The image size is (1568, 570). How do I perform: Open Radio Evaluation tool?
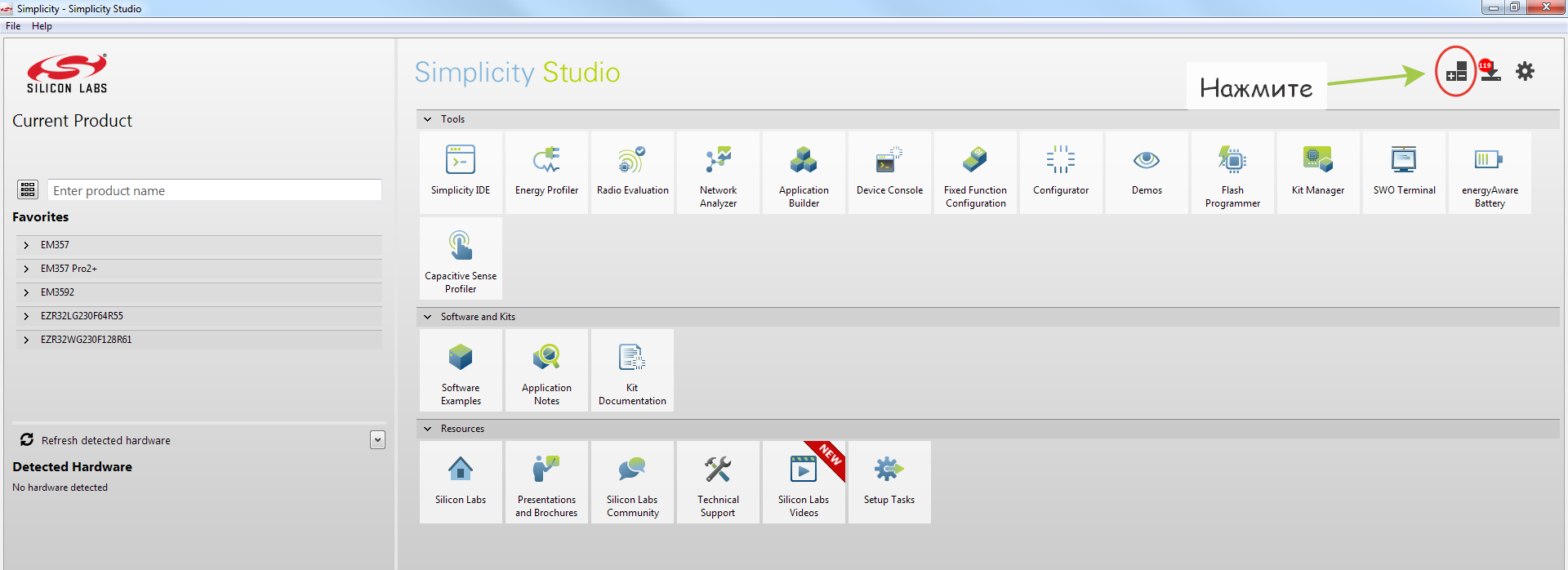point(632,172)
